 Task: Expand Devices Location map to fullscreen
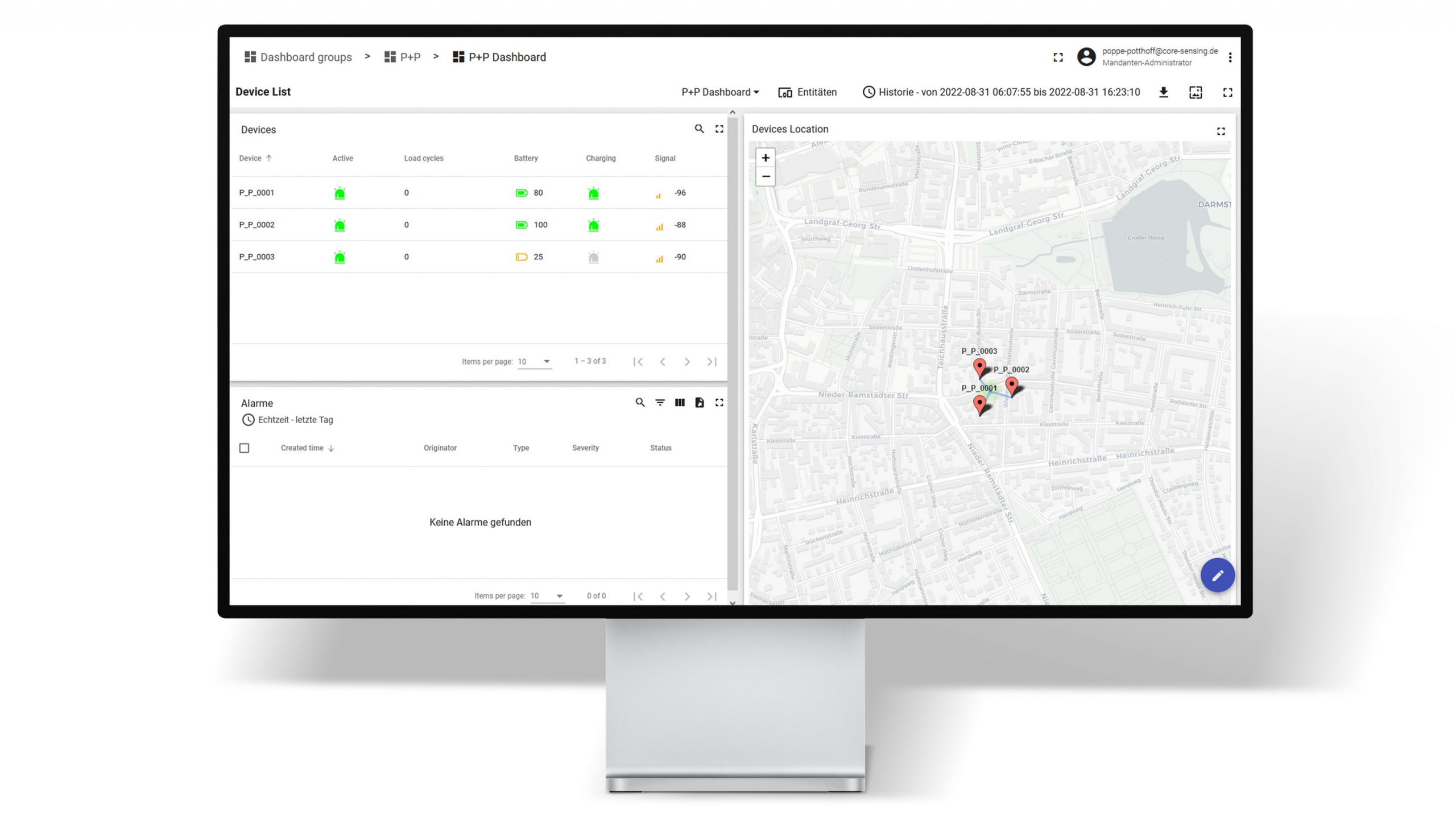coord(1221,131)
